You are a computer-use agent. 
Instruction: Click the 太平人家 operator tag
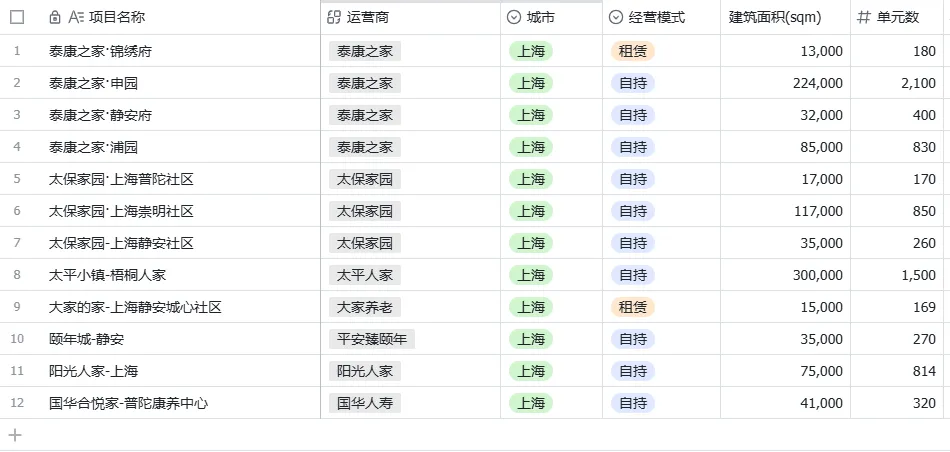pyautogui.click(x=365, y=275)
